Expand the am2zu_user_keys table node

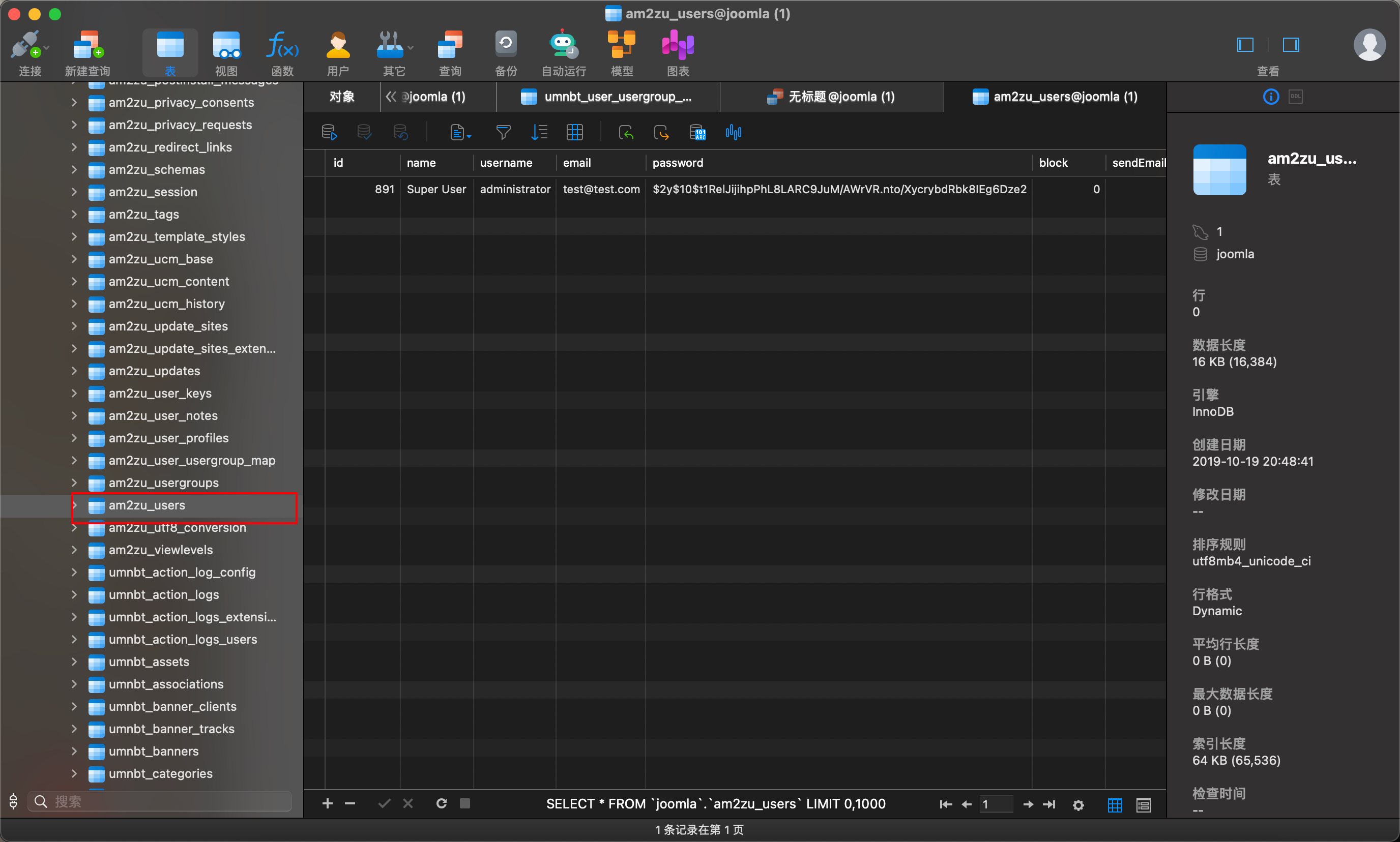tap(74, 393)
